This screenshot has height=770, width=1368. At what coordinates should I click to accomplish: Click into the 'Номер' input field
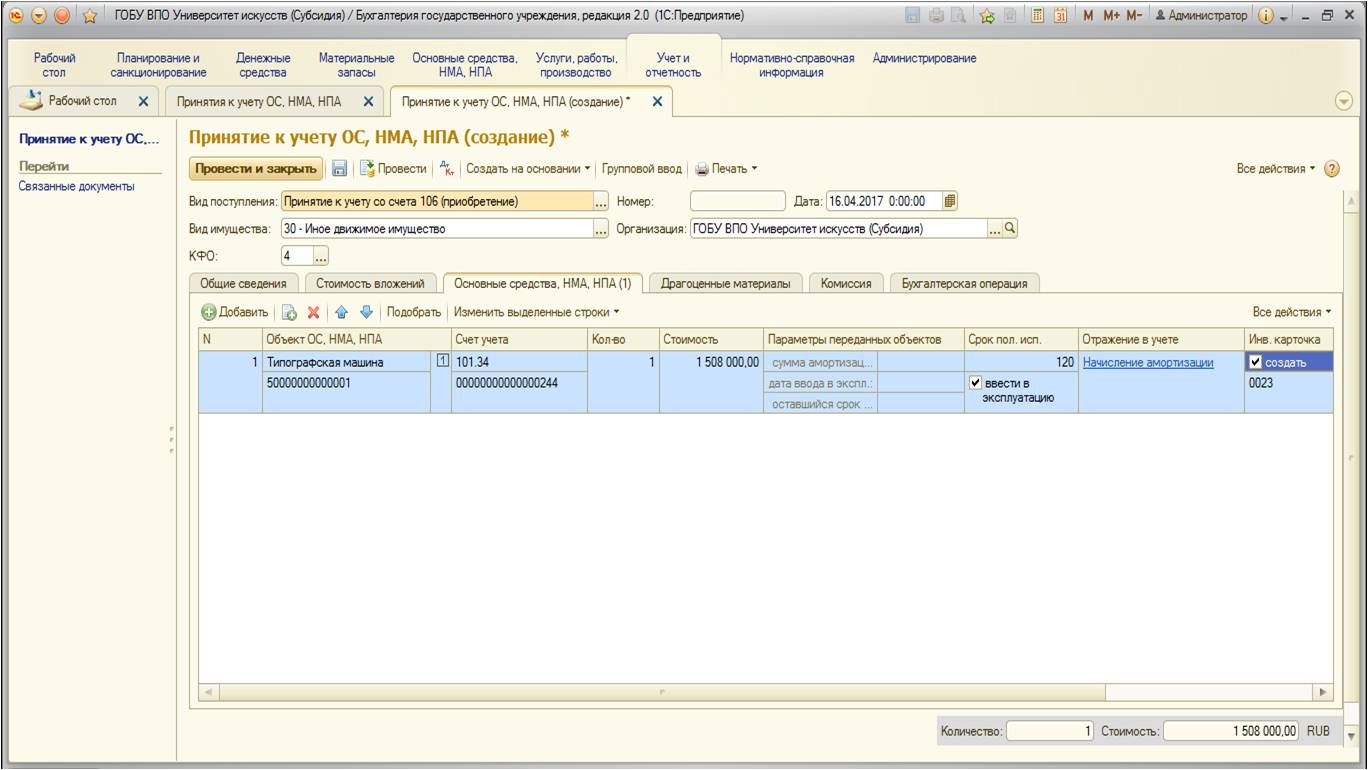(737, 201)
